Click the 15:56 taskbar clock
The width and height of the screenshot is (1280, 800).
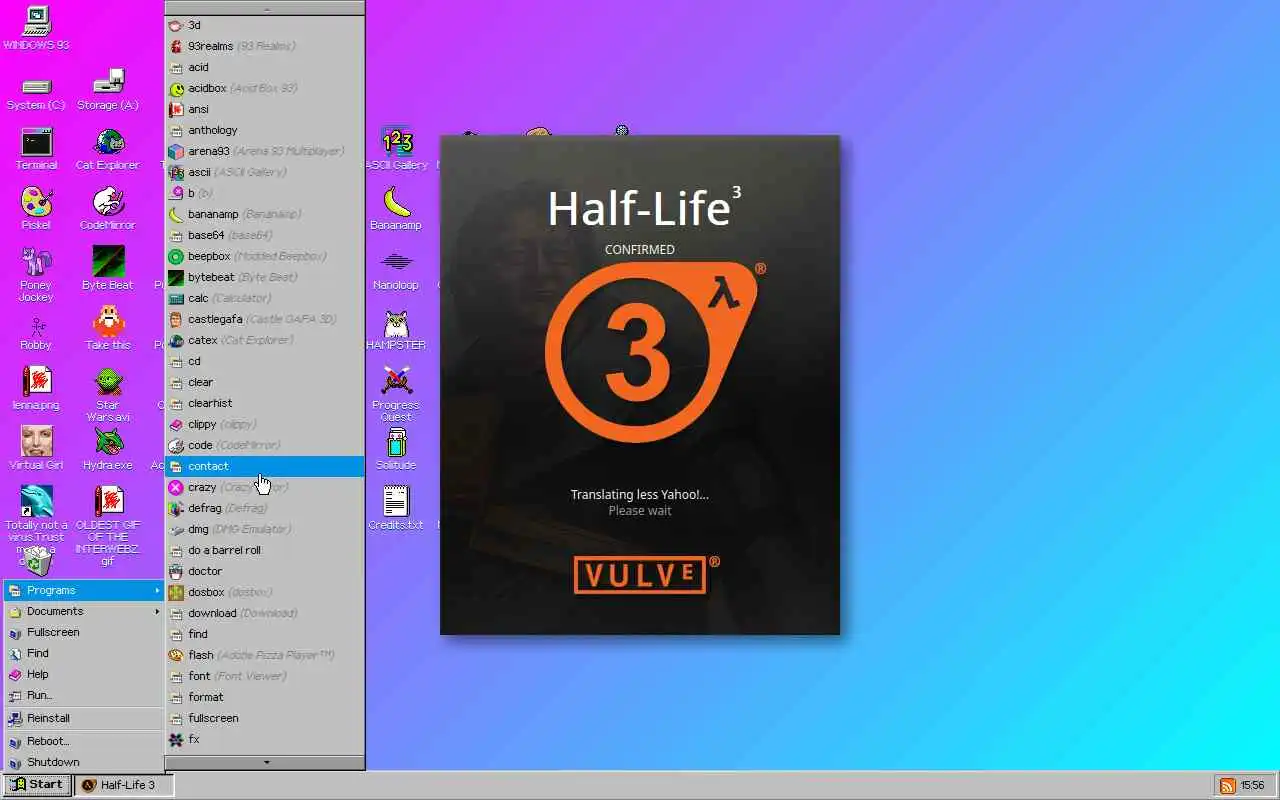pyautogui.click(x=1252, y=786)
